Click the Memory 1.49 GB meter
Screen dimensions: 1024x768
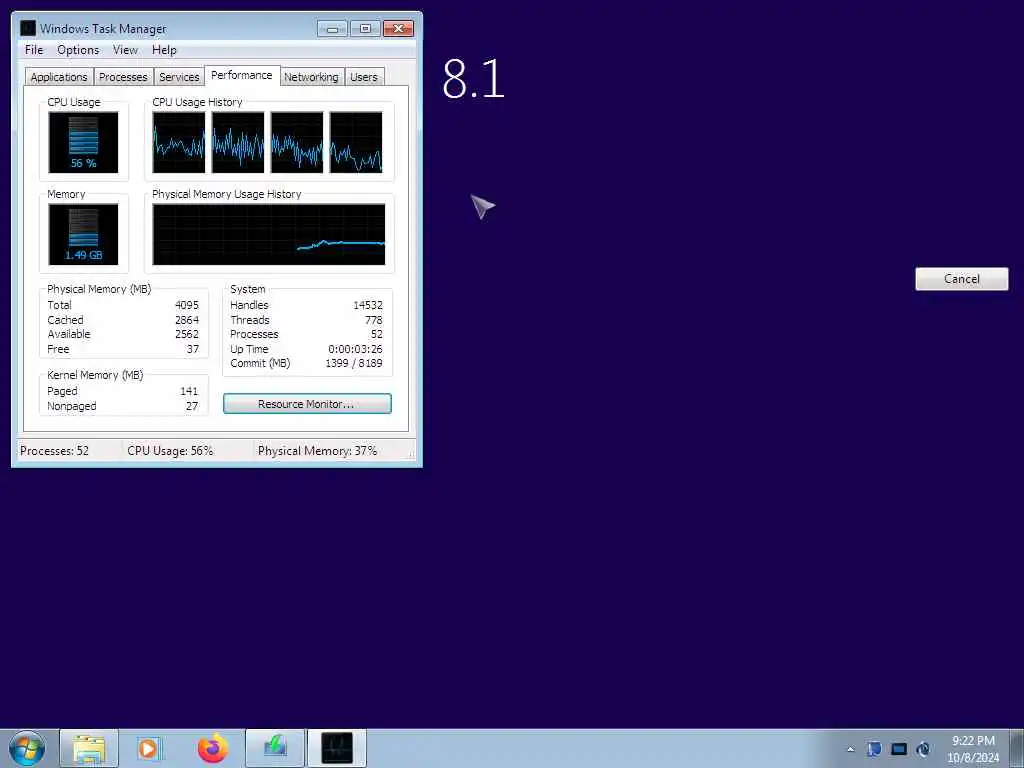(x=84, y=234)
